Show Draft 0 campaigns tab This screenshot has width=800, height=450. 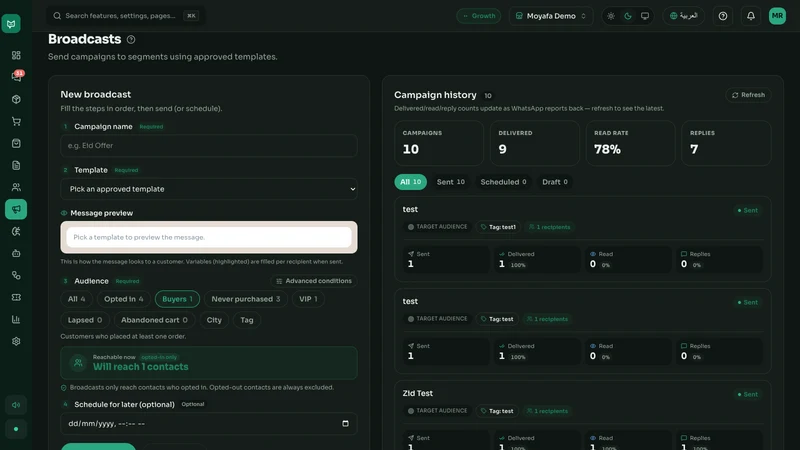tap(555, 182)
